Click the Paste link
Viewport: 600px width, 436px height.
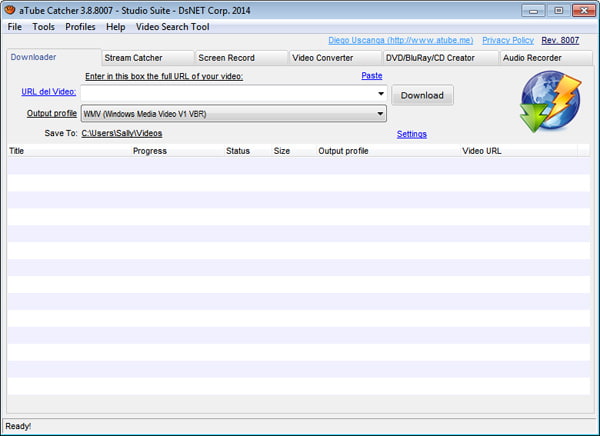click(372, 76)
